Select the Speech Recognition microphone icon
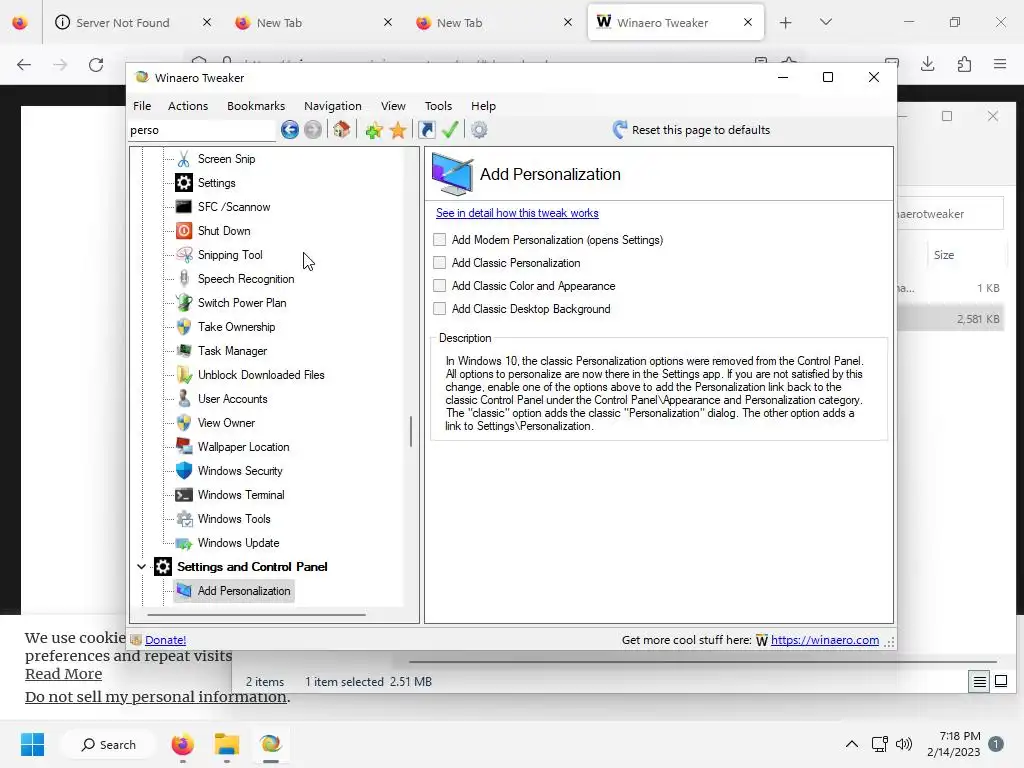The height and width of the screenshot is (768, 1024). coord(184,279)
